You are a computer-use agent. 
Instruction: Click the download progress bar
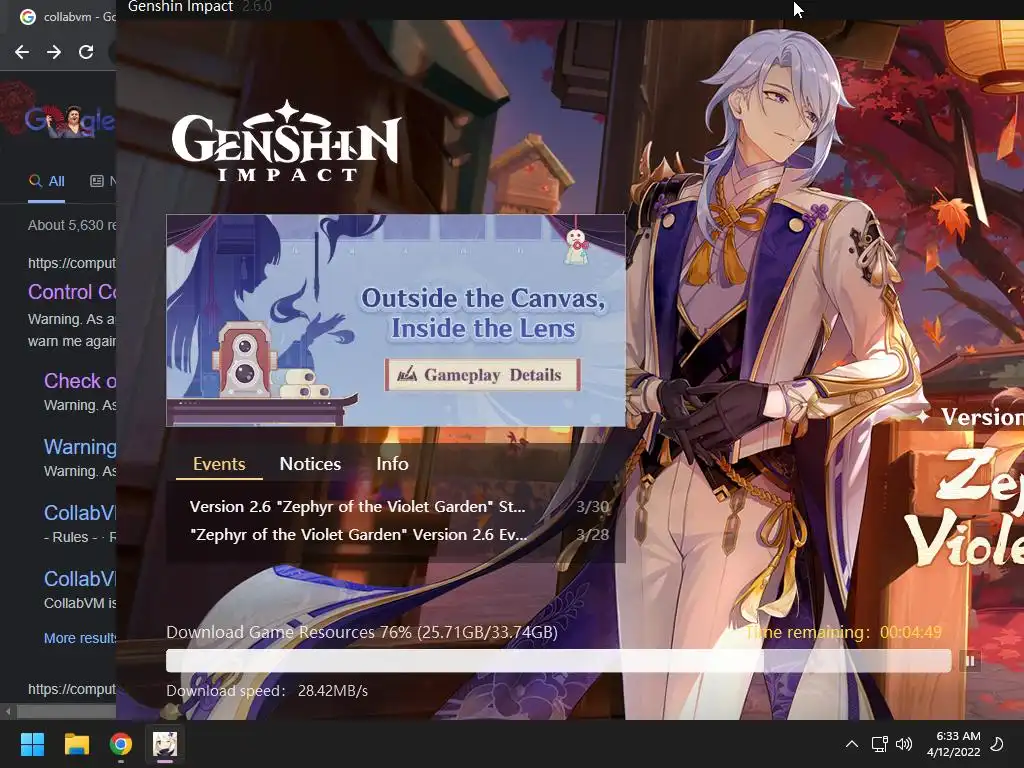558,661
